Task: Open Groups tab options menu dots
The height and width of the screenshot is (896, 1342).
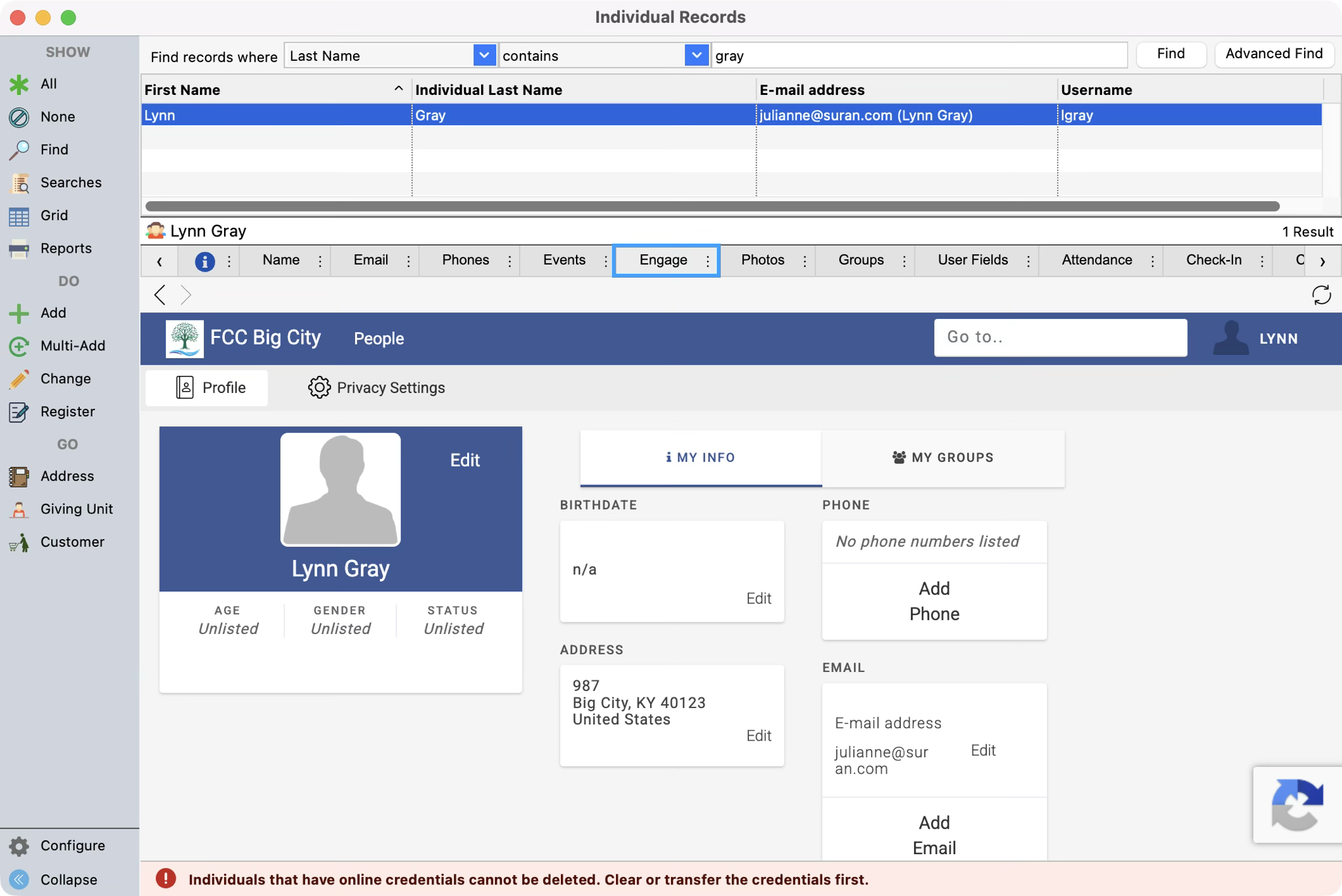Action: [904, 261]
